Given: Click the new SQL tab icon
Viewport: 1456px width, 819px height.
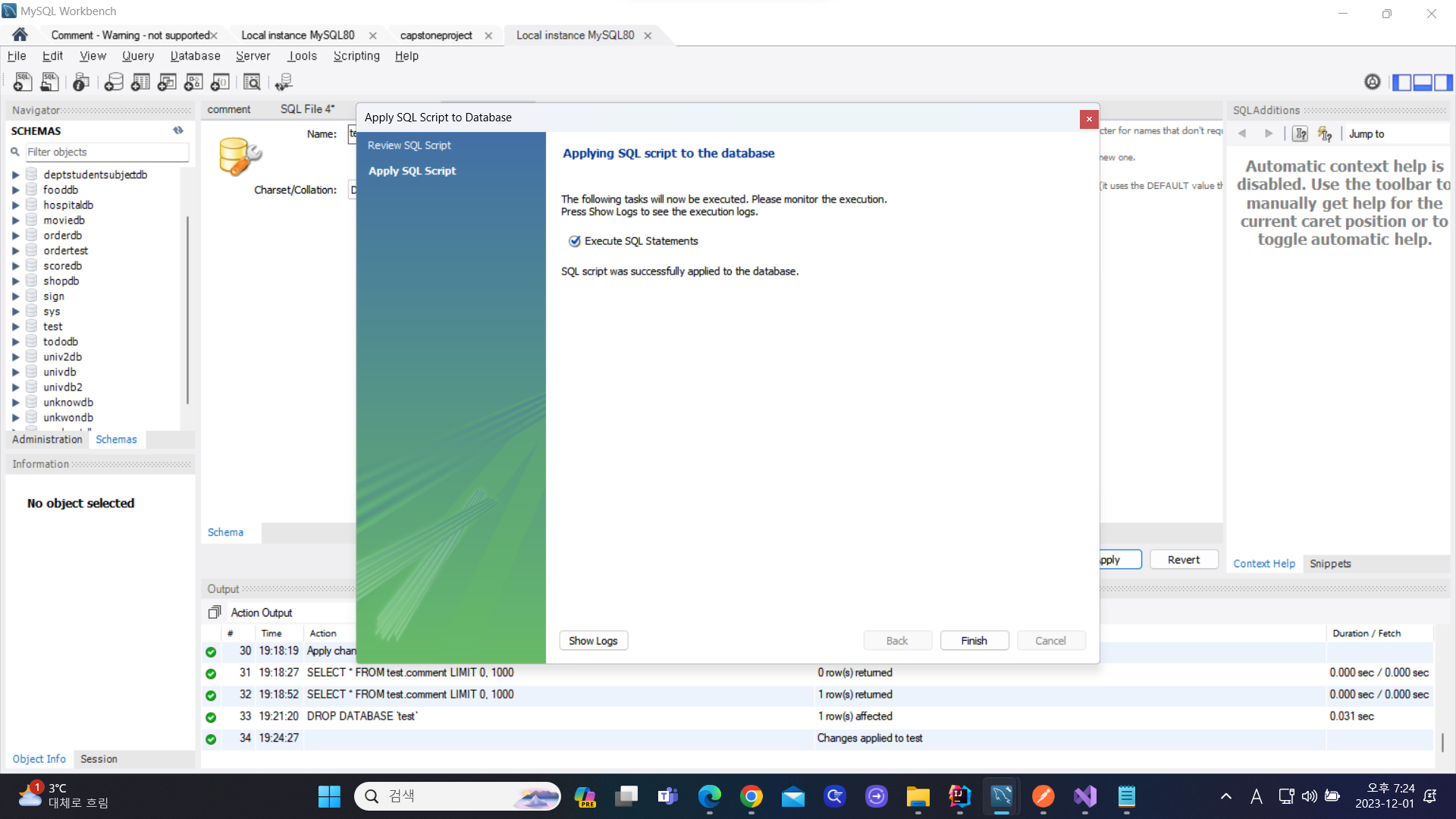Looking at the screenshot, I should point(23,82).
